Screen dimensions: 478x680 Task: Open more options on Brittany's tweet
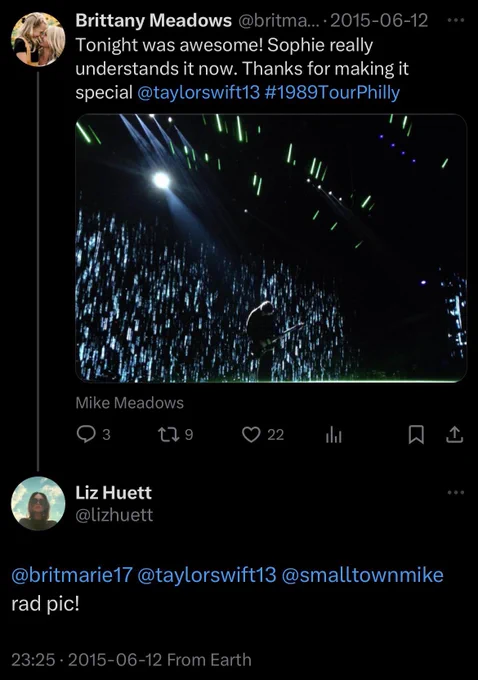click(456, 20)
